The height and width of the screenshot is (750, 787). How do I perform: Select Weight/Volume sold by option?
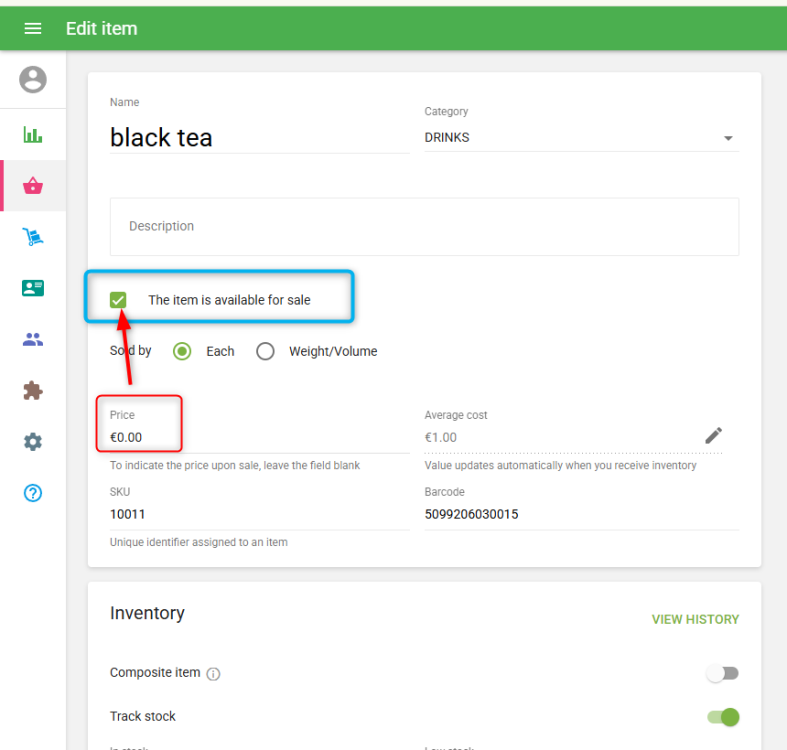(x=265, y=351)
